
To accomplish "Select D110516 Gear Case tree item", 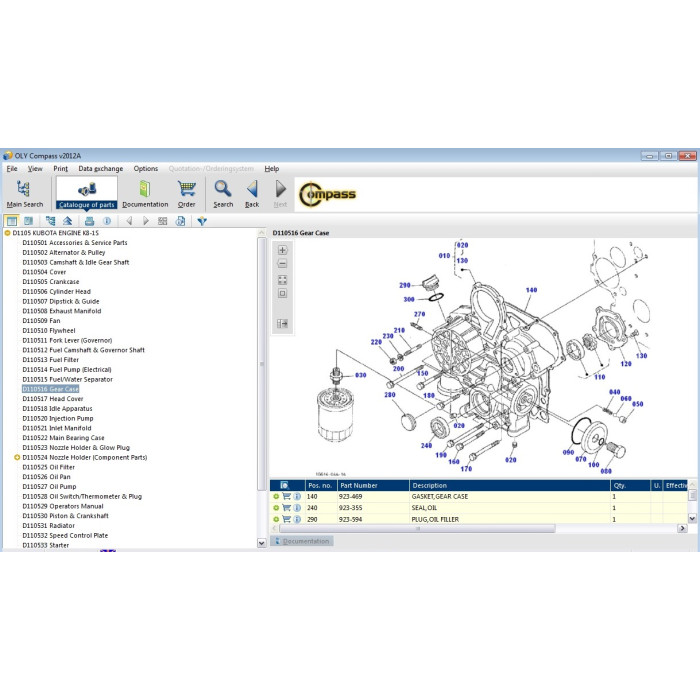I will click(x=50, y=389).
